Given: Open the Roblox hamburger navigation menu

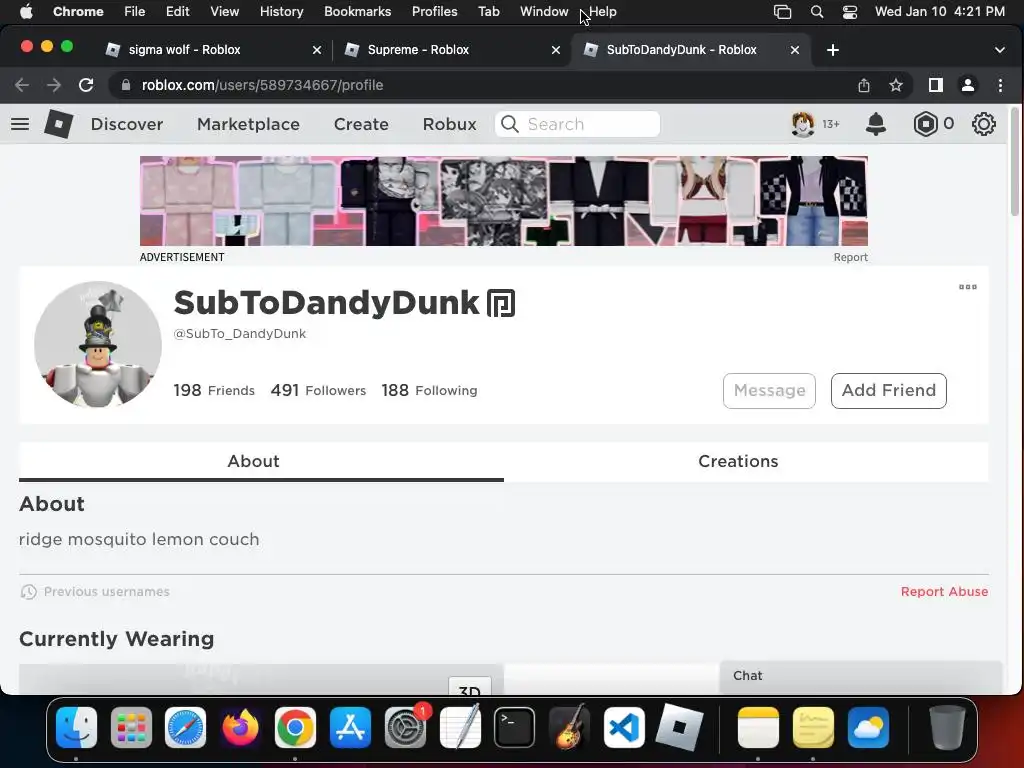Looking at the screenshot, I should pos(20,124).
